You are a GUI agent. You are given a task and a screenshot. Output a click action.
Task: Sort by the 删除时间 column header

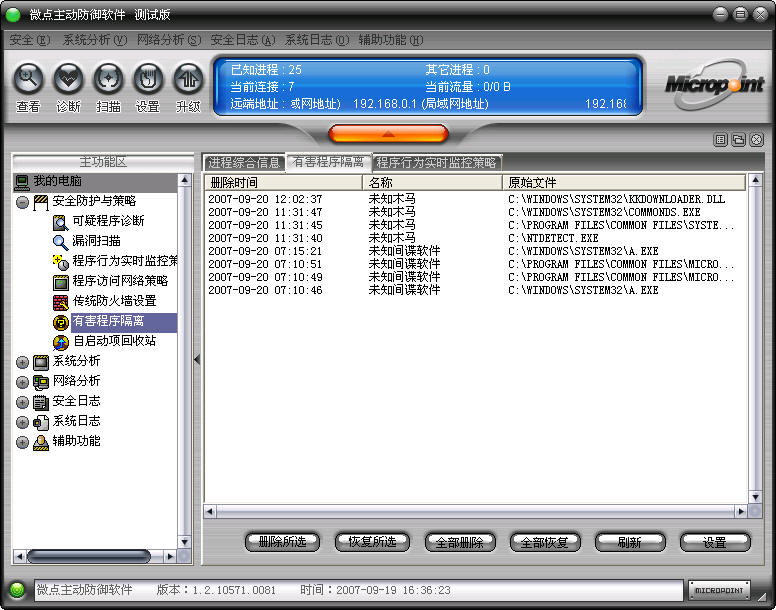click(284, 183)
